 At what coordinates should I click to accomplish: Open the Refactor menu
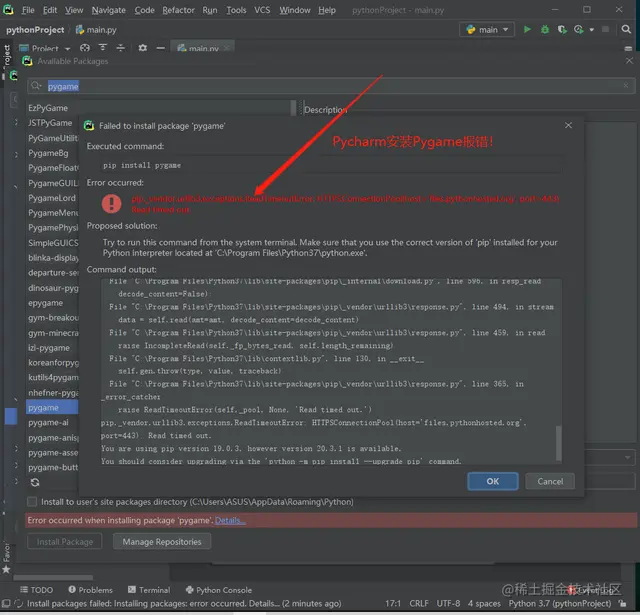tap(178, 10)
